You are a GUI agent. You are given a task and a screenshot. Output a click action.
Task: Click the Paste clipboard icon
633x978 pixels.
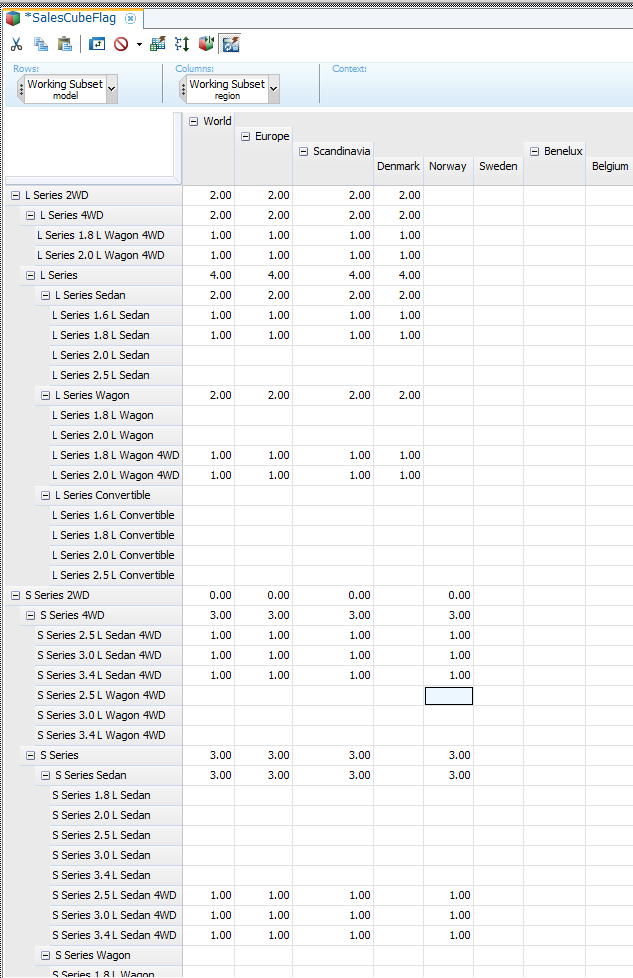(64, 44)
